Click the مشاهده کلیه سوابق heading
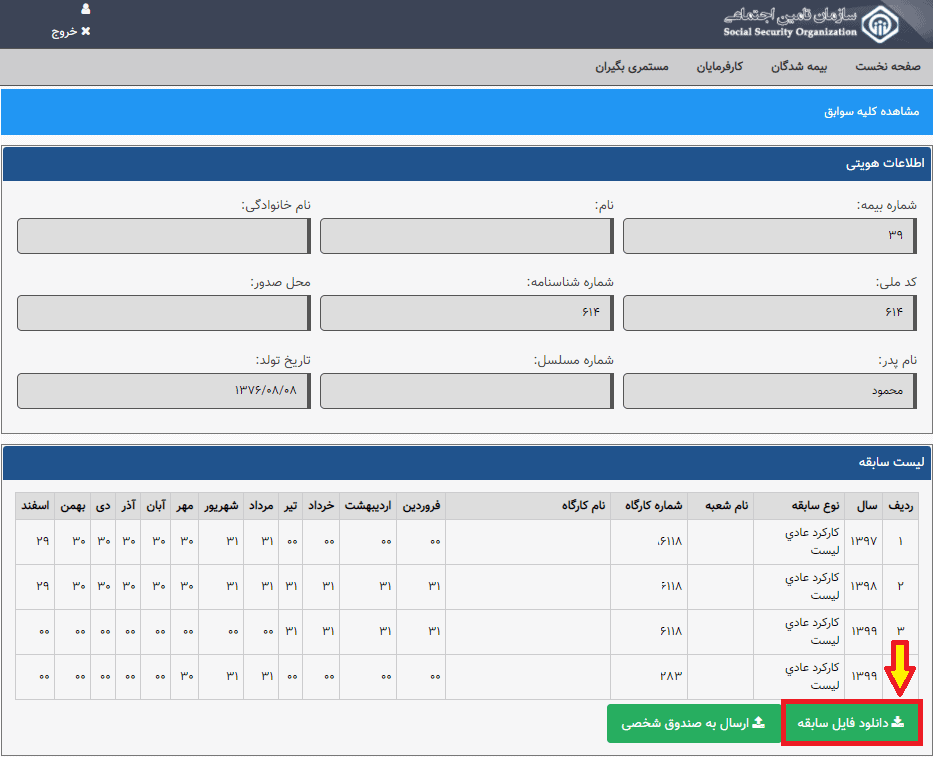This screenshot has width=933, height=757. 871,111
